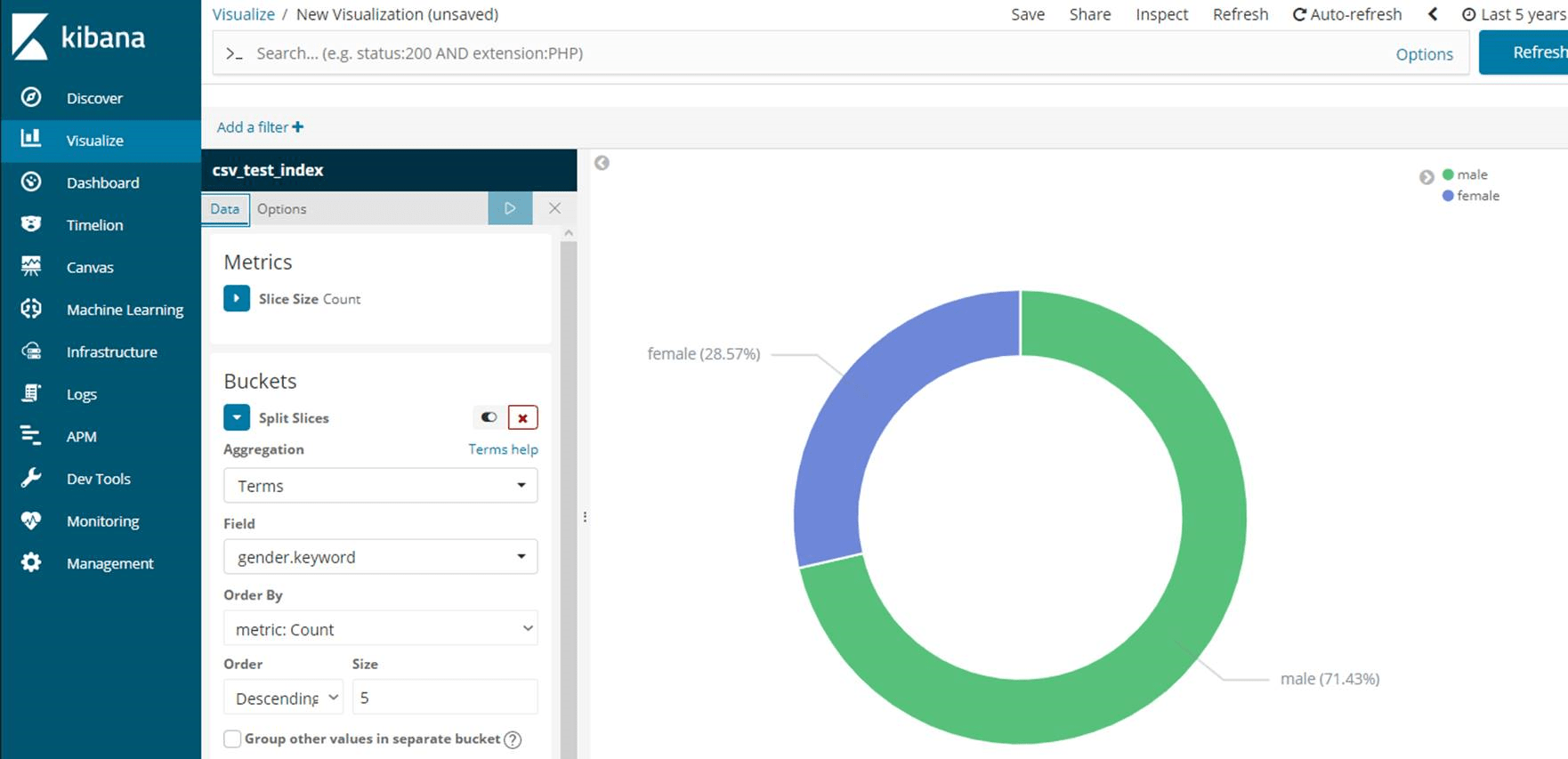Click the Visualize bar chart icon
The image size is (1568, 759).
31,139
